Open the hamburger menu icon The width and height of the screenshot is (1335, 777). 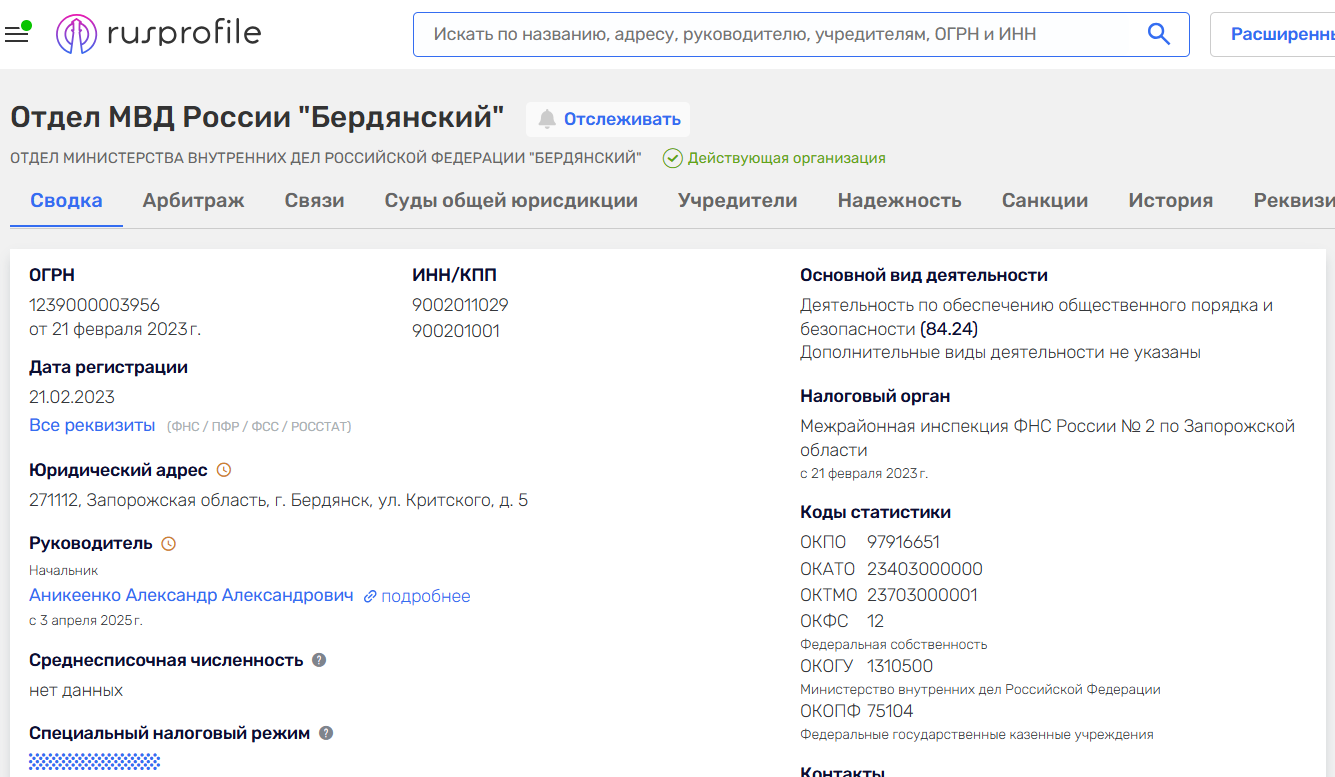pos(16,35)
